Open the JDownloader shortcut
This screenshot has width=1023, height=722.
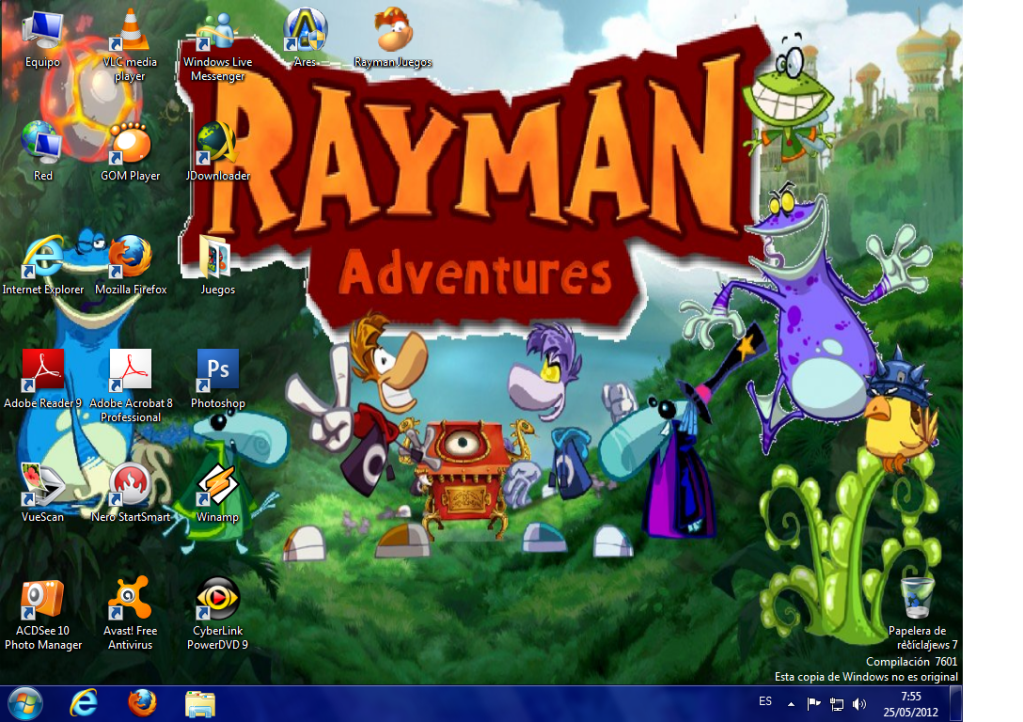(x=217, y=151)
